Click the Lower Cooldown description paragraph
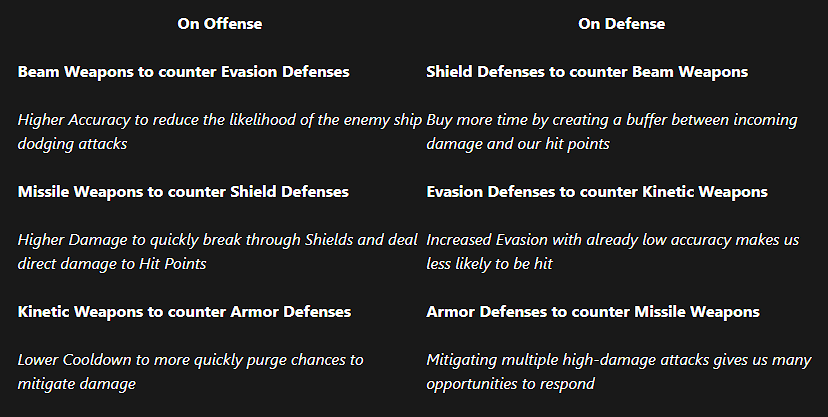The width and height of the screenshot is (828, 417). [190, 360]
